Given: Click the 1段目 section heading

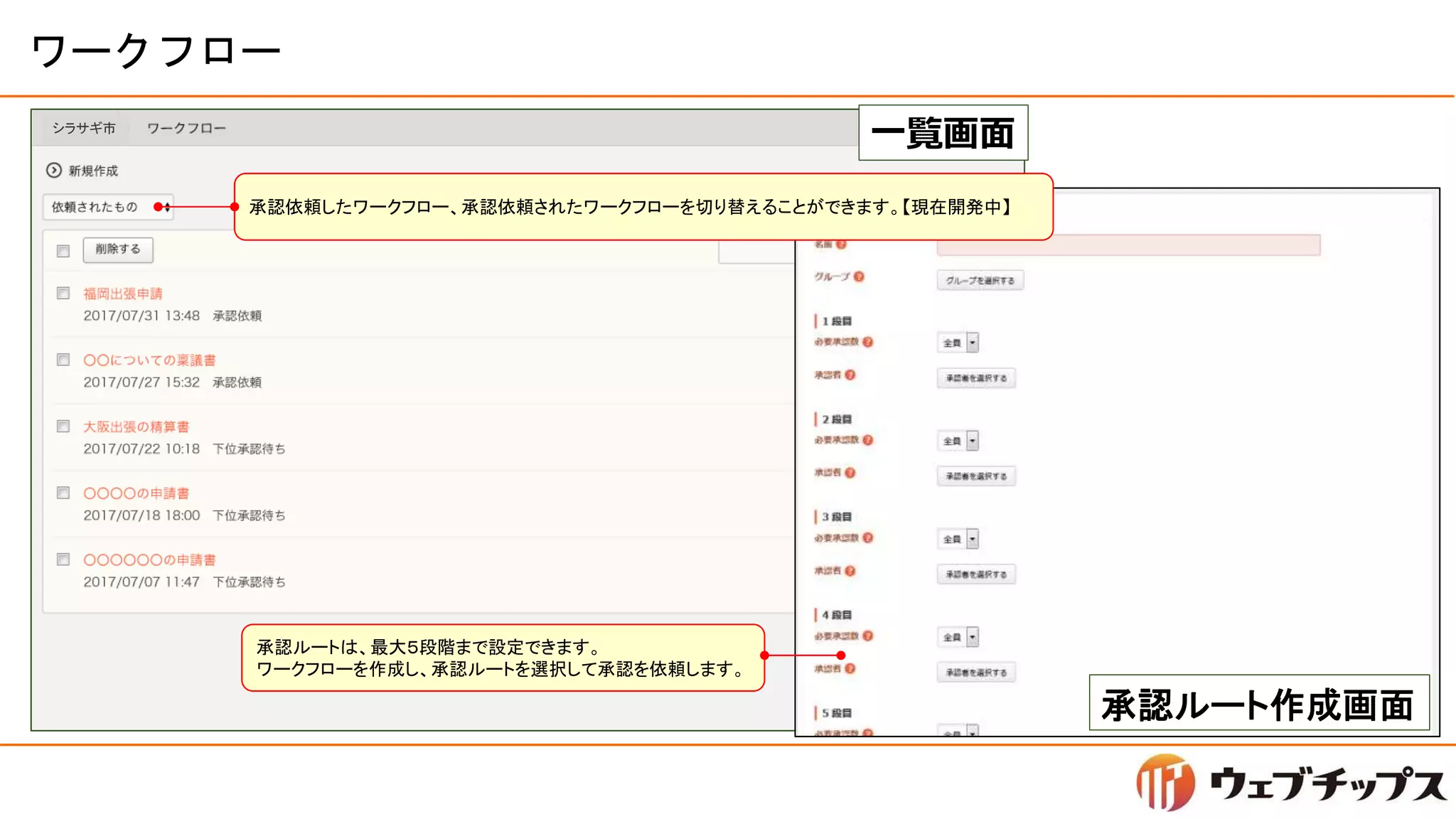Looking at the screenshot, I should point(837,321).
